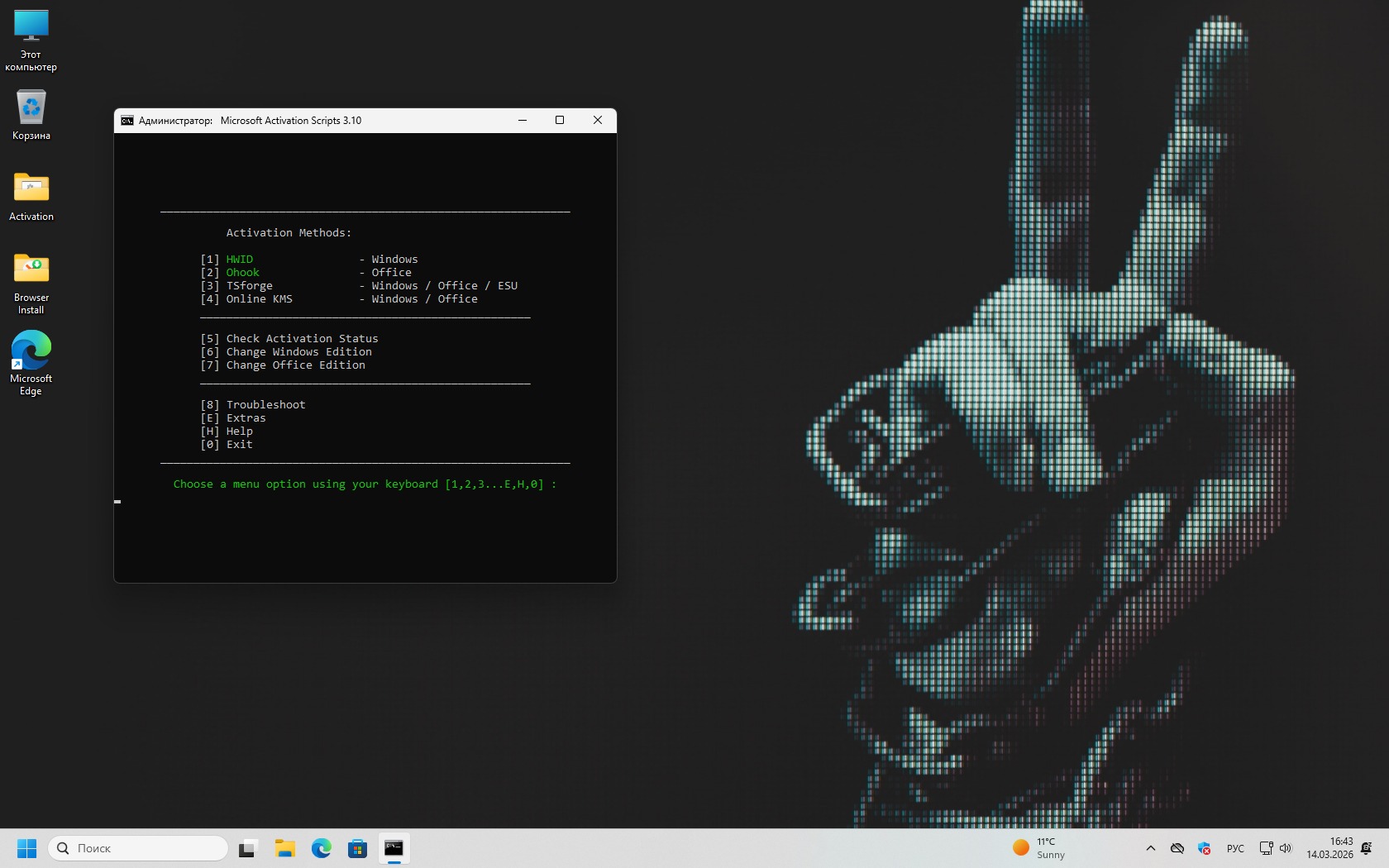The width and height of the screenshot is (1389, 868).
Task: Open the Activation folder on desktop
Action: coord(31,188)
